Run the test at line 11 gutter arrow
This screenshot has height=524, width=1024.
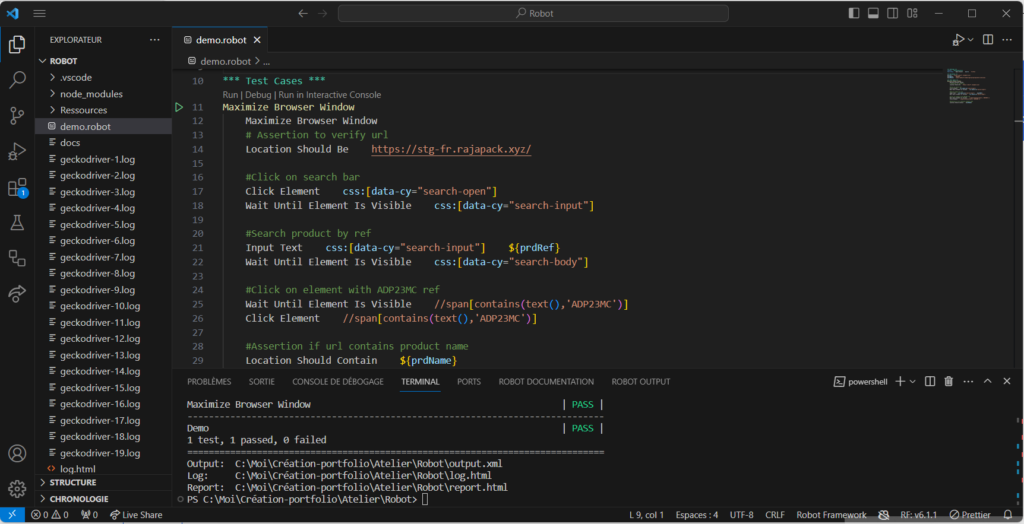click(x=179, y=107)
